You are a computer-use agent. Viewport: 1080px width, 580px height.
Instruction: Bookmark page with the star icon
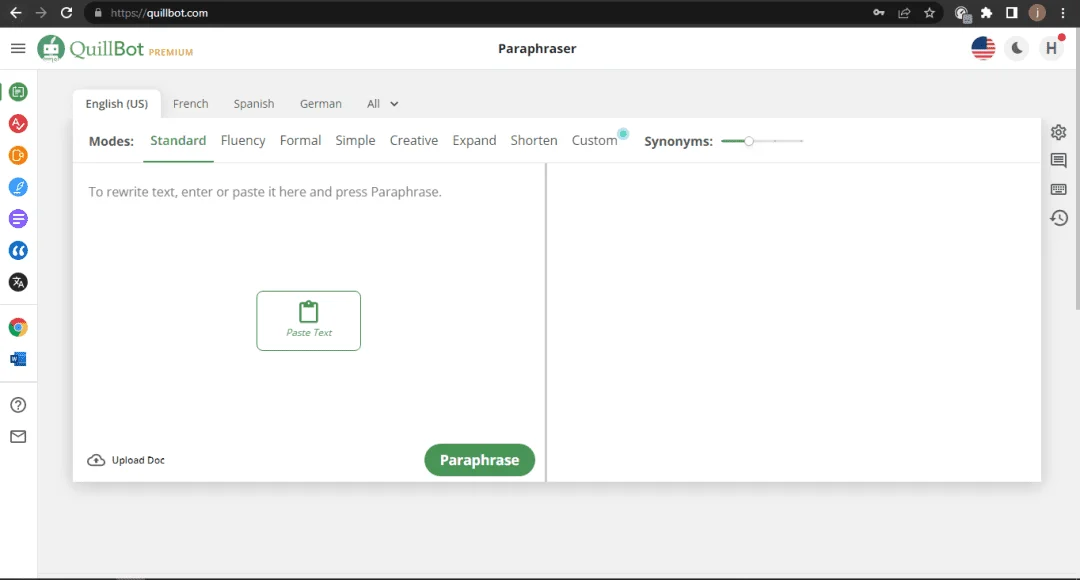[929, 12]
